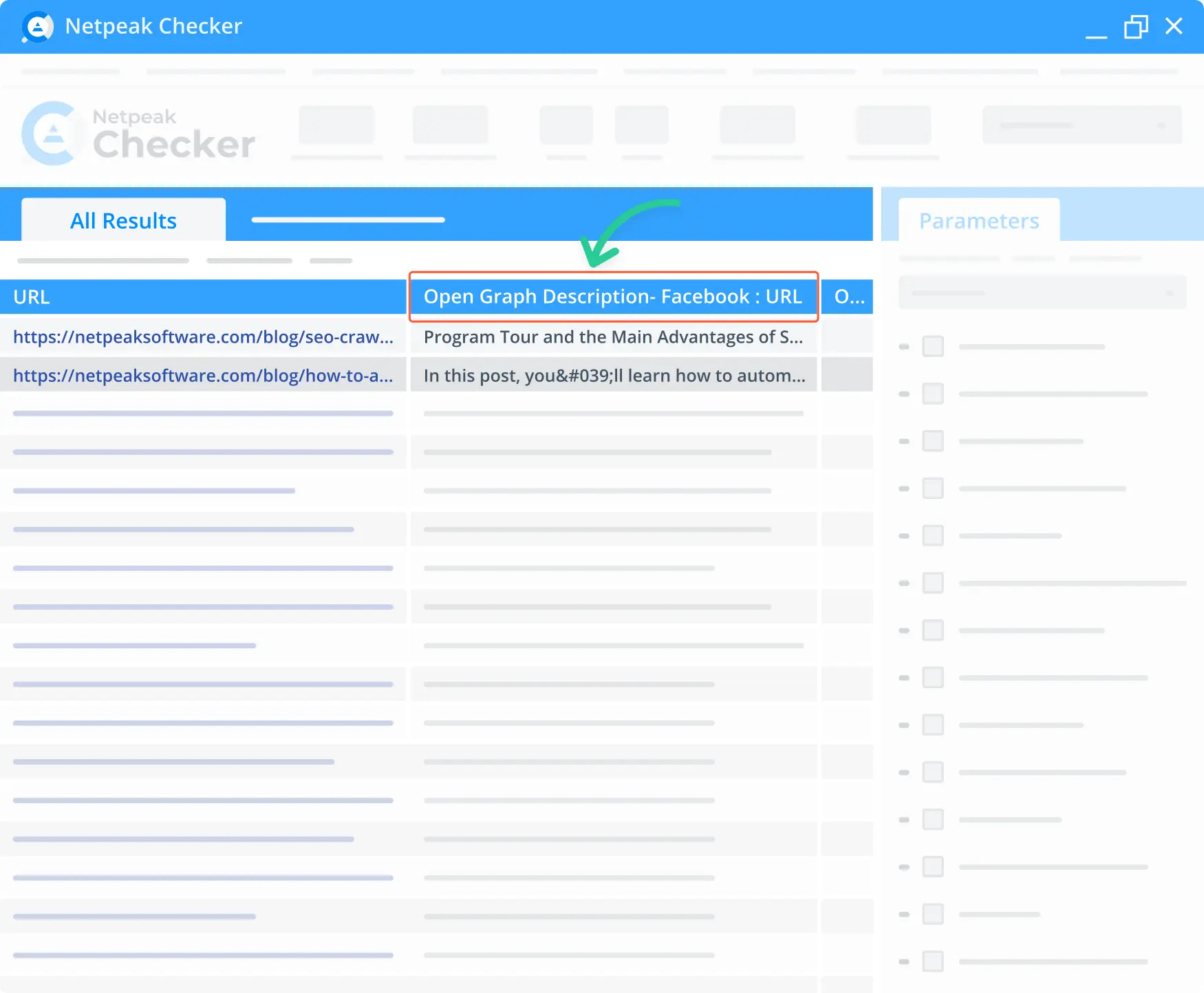Close the Netpeak Checker window
Screen dimensions: 1204x993
coord(1174,26)
